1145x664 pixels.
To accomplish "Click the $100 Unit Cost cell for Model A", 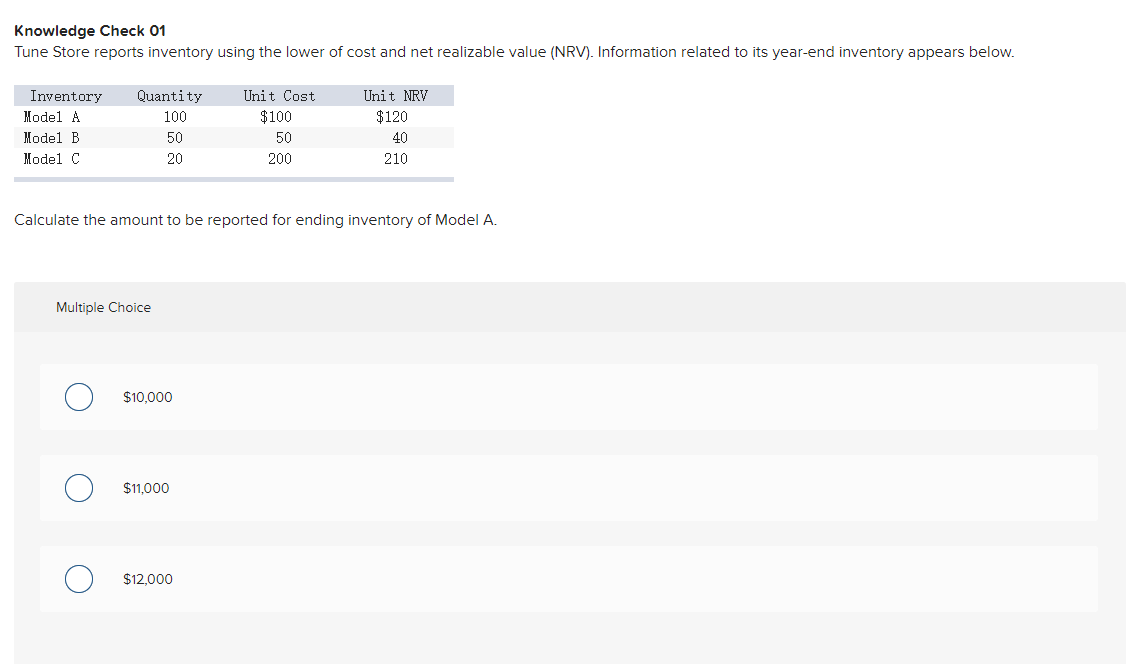I will click(276, 116).
